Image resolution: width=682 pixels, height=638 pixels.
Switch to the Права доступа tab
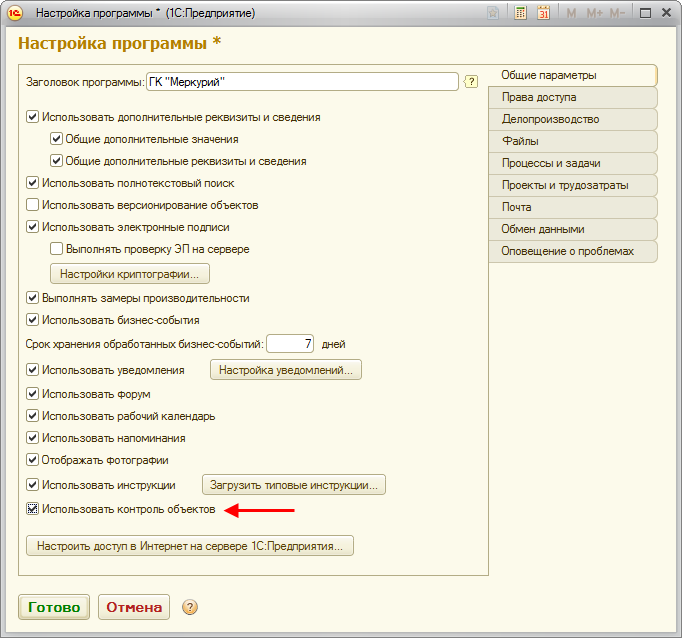572,97
